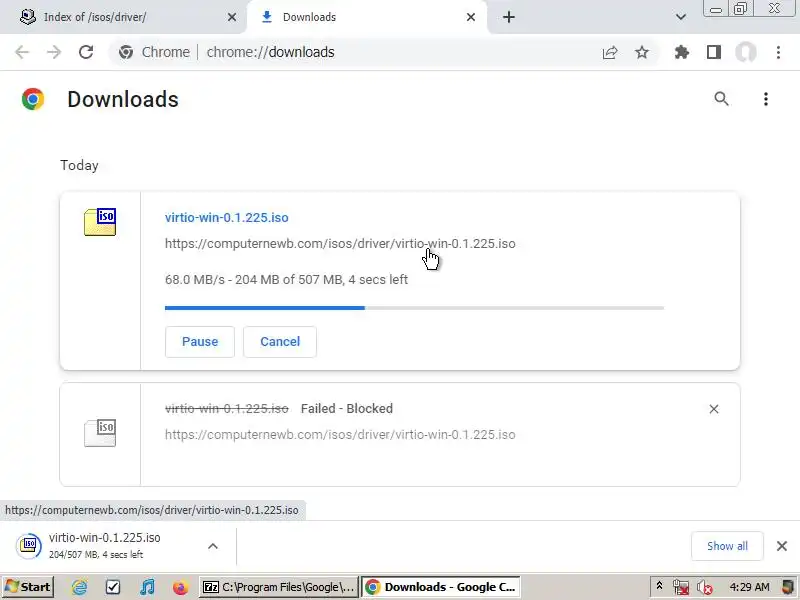This screenshot has height=600, width=800.
Task: Open the virtio-win-0.1.225.iso file link
Action: [x=227, y=217]
